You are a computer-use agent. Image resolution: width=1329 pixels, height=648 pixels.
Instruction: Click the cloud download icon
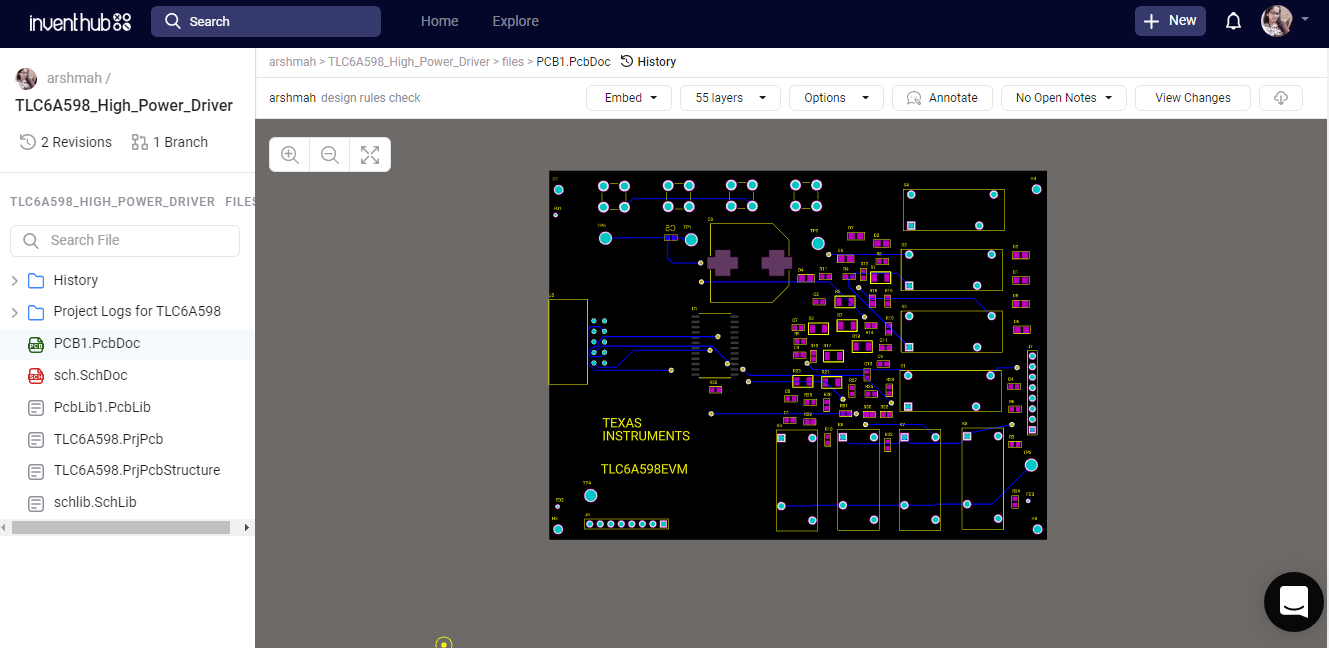click(1281, 98)
